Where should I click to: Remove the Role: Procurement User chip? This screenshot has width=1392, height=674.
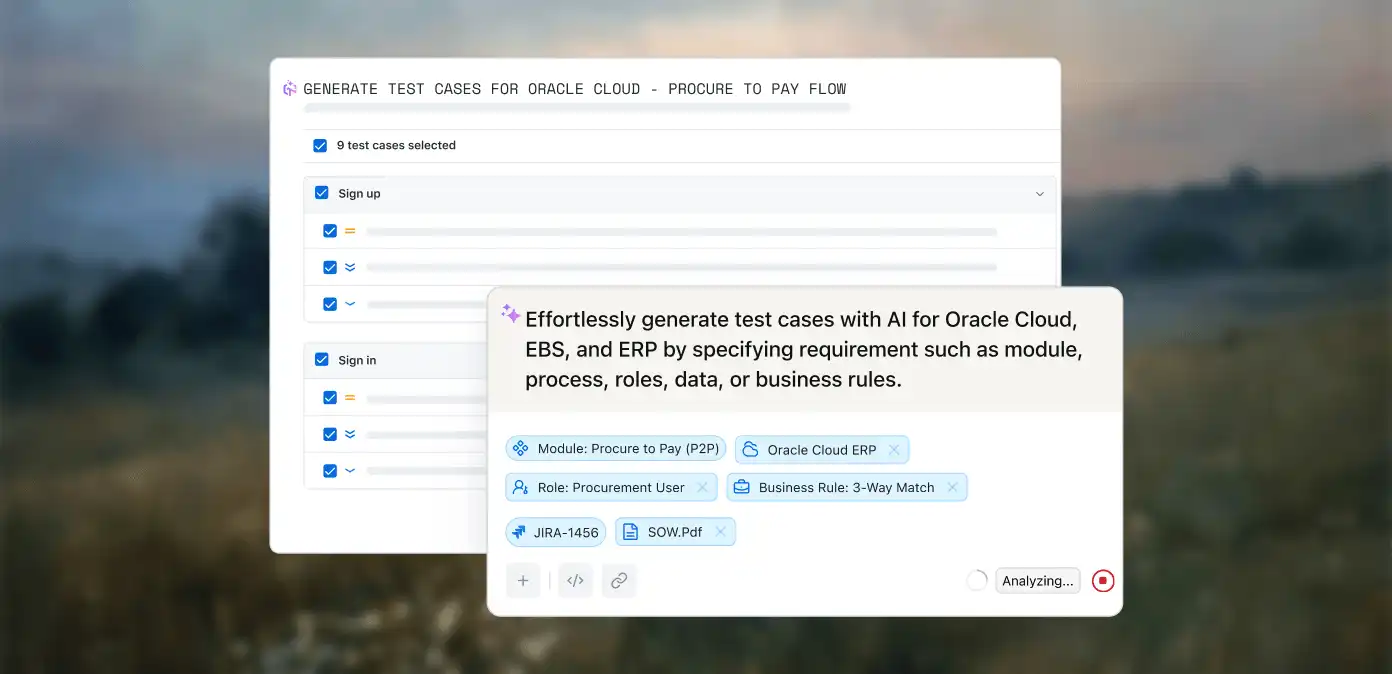(x=702, y=488)
